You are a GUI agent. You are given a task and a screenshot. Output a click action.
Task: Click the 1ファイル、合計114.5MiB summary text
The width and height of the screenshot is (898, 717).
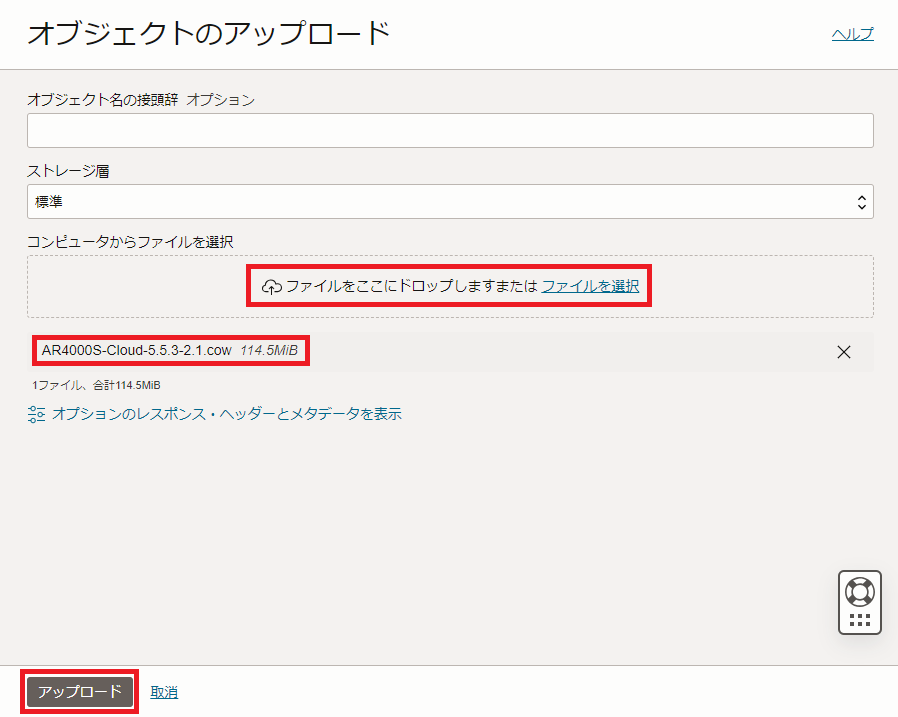(x=96, y=385)
